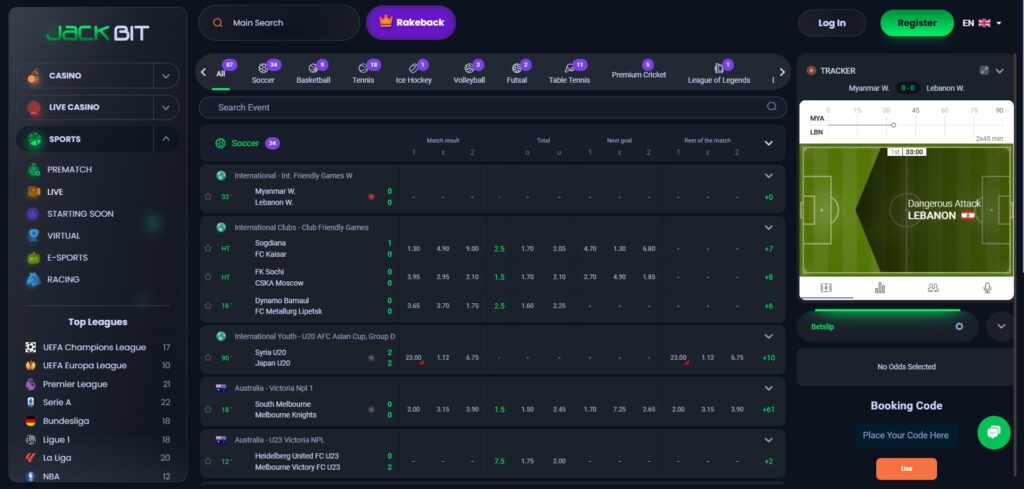Favorite the Myanmar W. vs Lebanon W. match
The image size is (1024, 489).
[208, 196]
